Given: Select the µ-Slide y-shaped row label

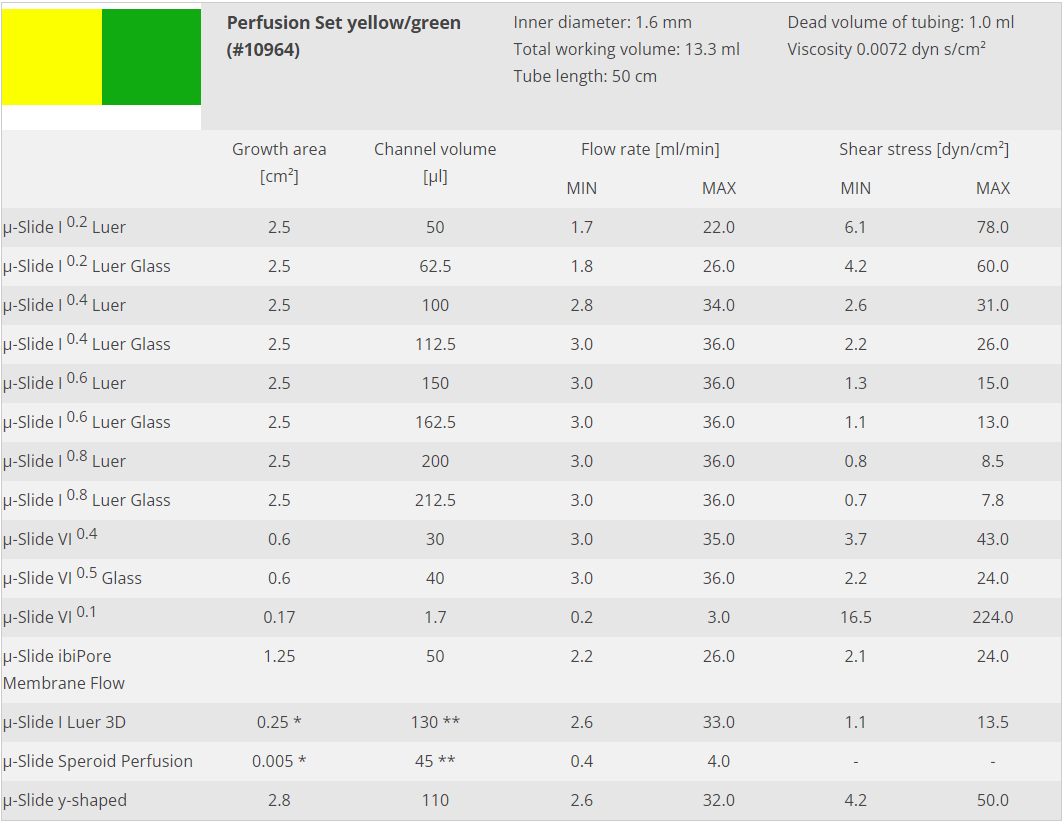Looking at the screenshot, I should [x=65, y=800].
